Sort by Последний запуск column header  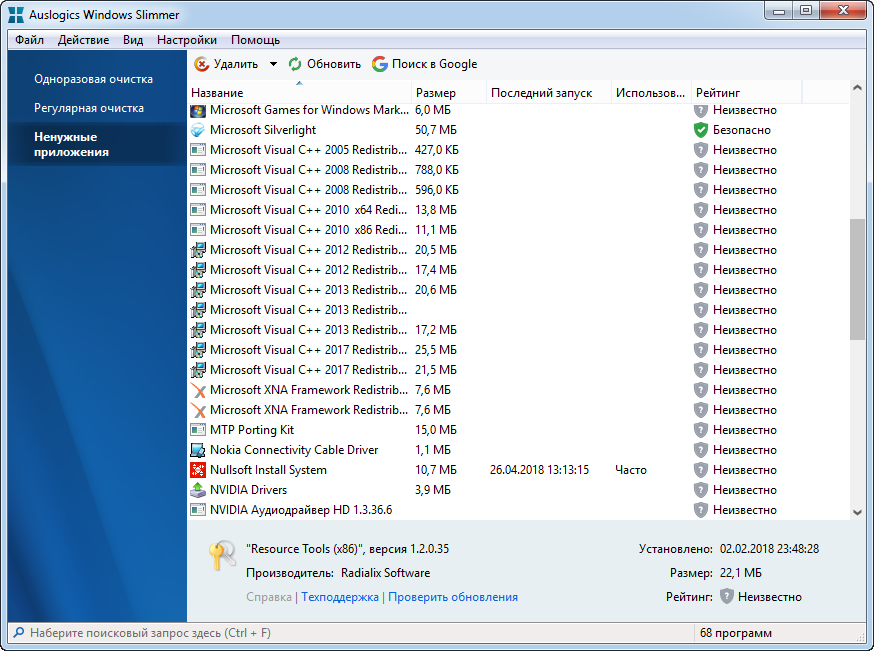pyautogui.click(x=549, y=93)
